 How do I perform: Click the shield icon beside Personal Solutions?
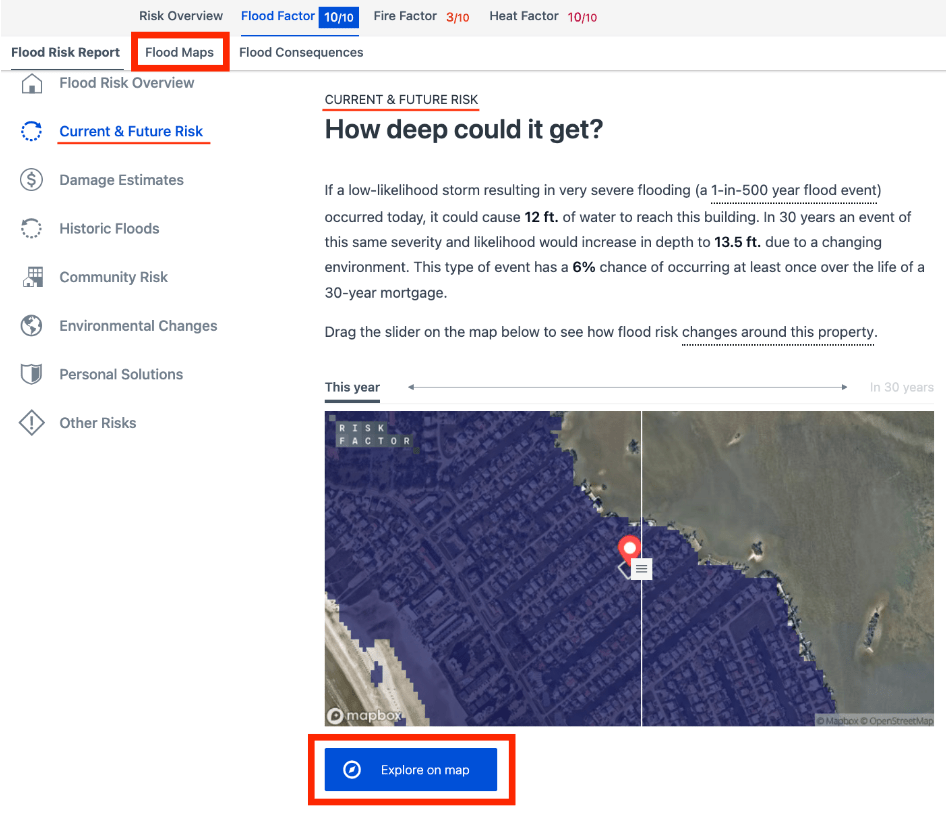coord(31,374)
